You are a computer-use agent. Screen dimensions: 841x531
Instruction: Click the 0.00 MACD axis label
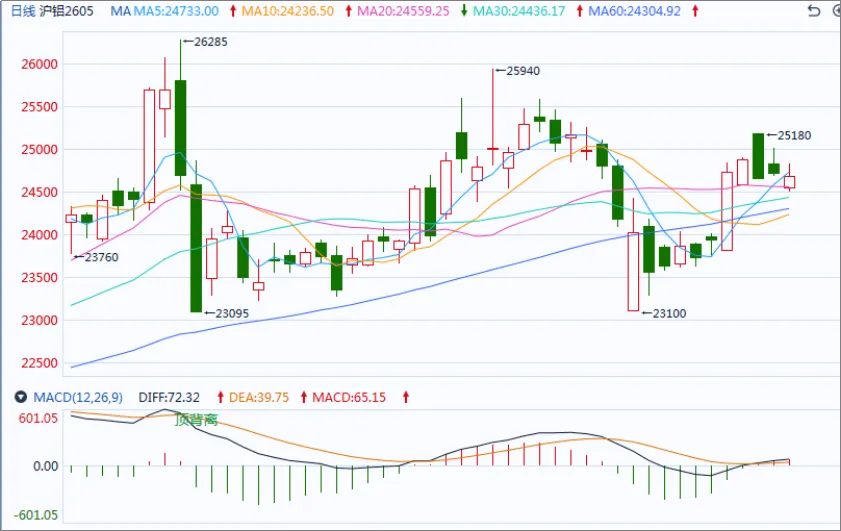point(46,466)
